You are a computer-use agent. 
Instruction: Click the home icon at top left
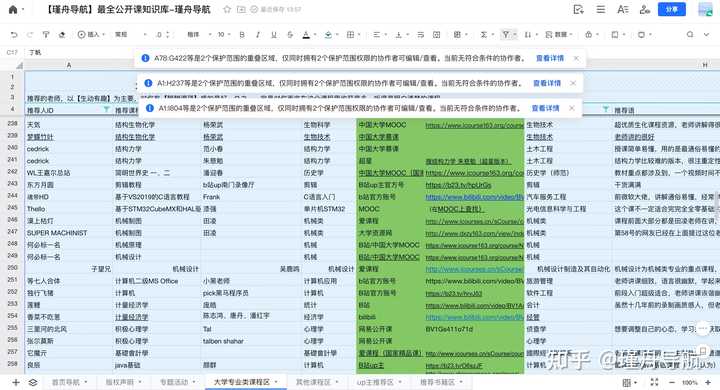(13, 9)
